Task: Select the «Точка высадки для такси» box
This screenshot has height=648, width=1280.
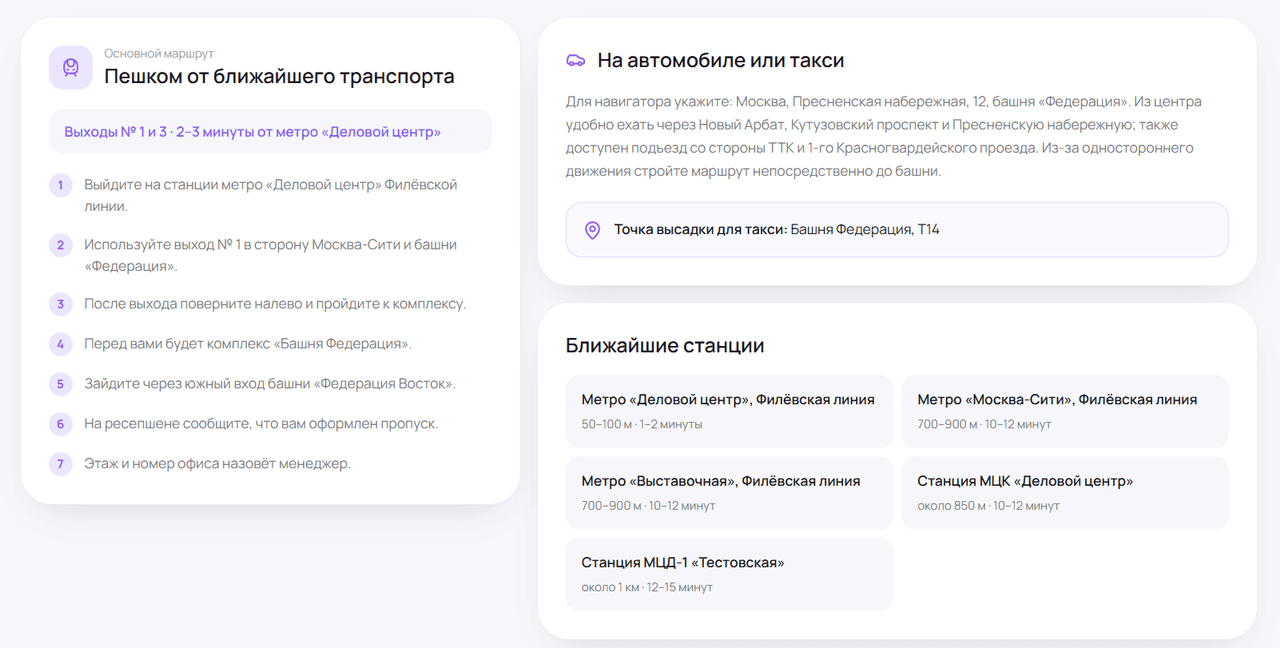Action: [x=897, y=230]
